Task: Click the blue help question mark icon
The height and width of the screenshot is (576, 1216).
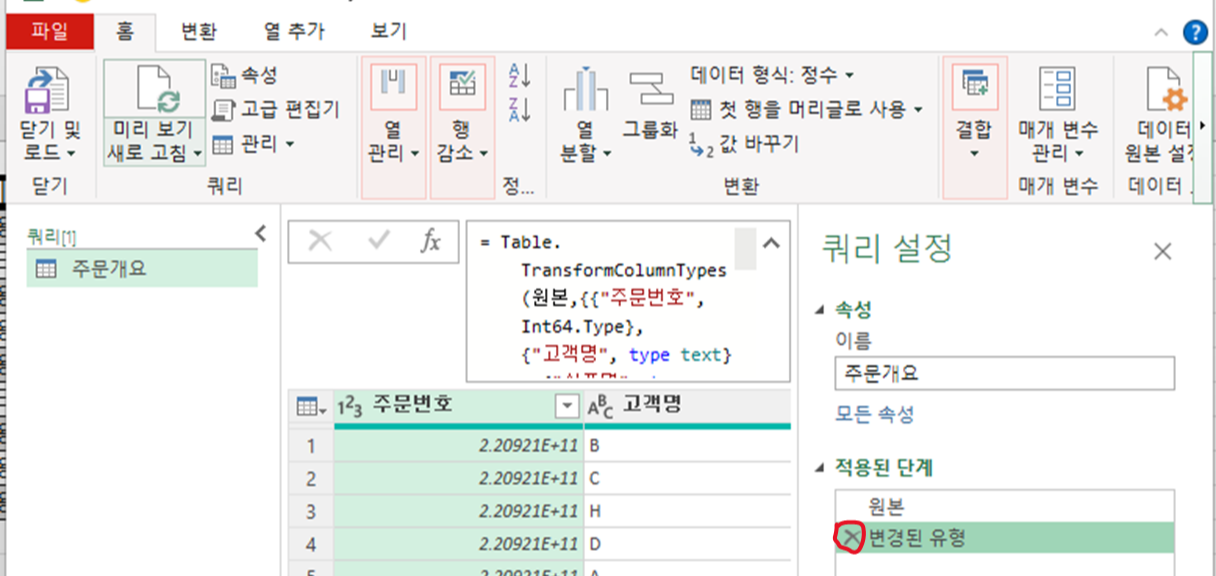Action: pos(1195,32)
